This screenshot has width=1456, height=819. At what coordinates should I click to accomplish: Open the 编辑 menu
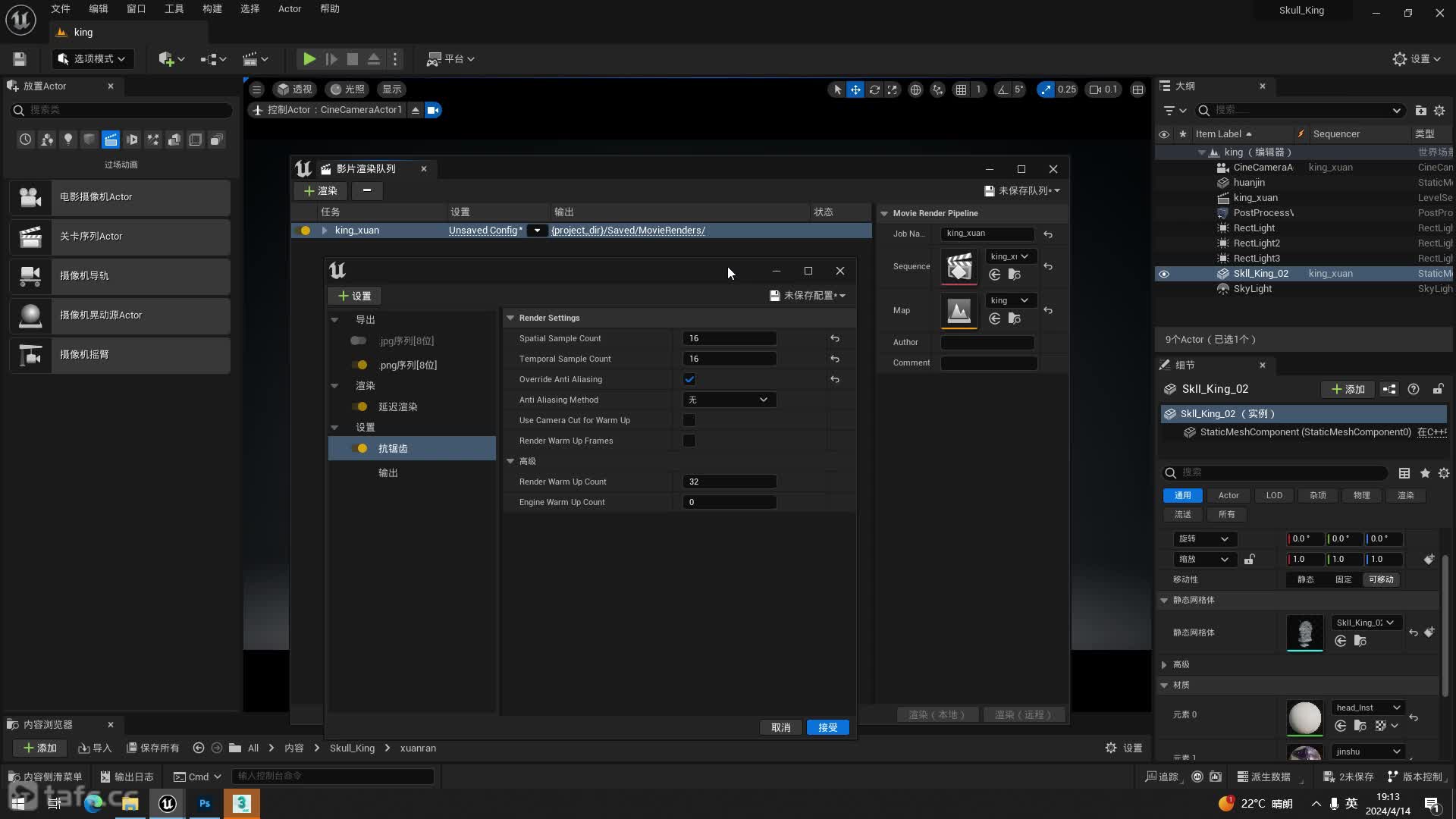(99, 9)
